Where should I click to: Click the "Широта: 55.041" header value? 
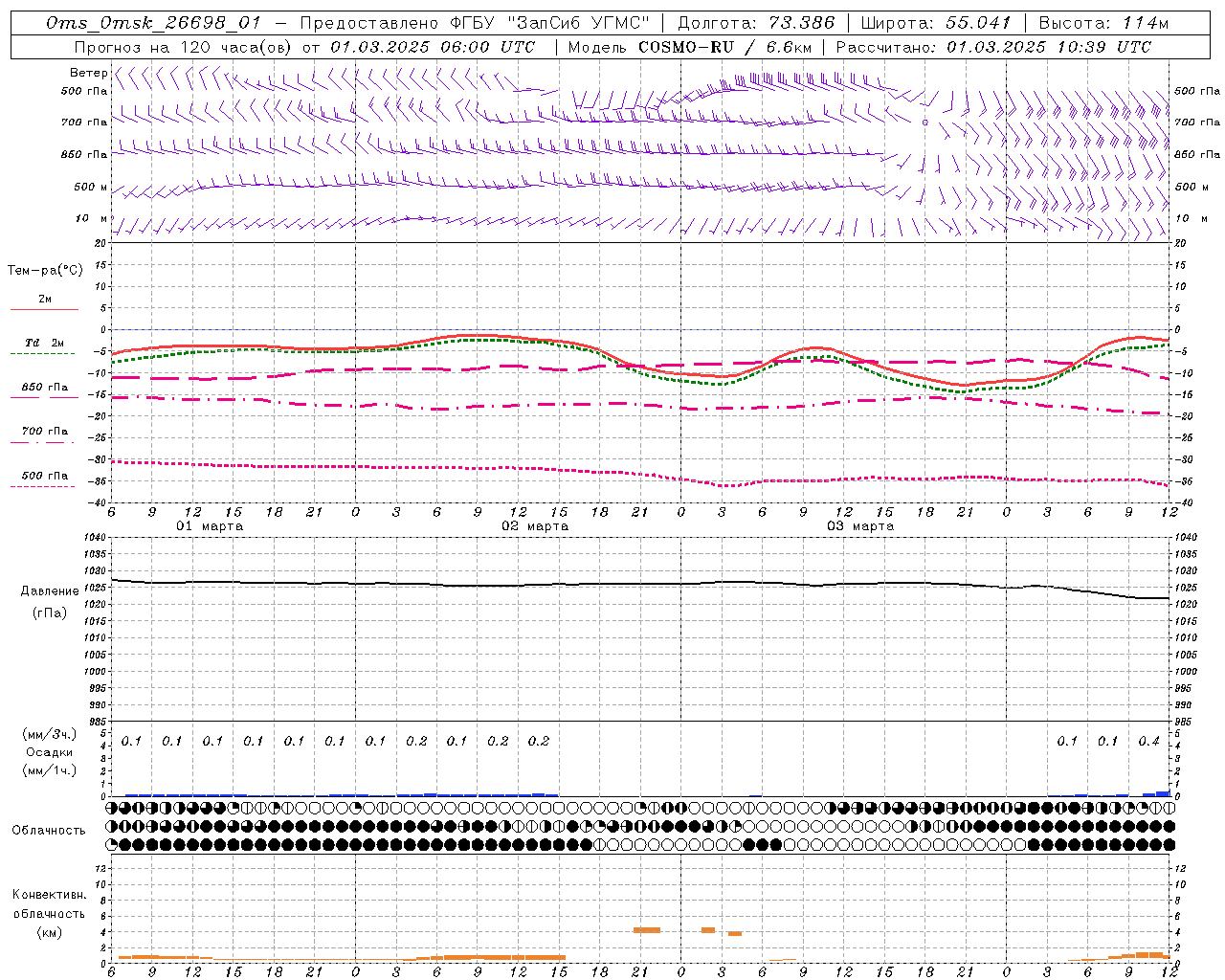pyautogui.click(x=935, y=23)
